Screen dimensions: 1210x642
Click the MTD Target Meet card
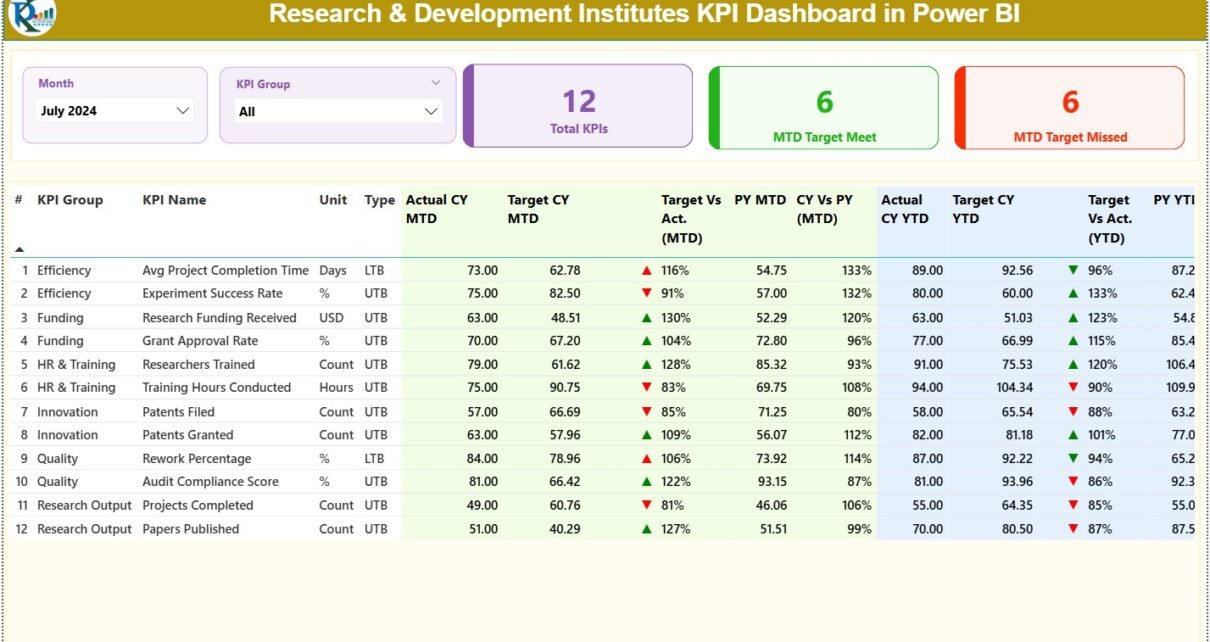tap(824, 107)
